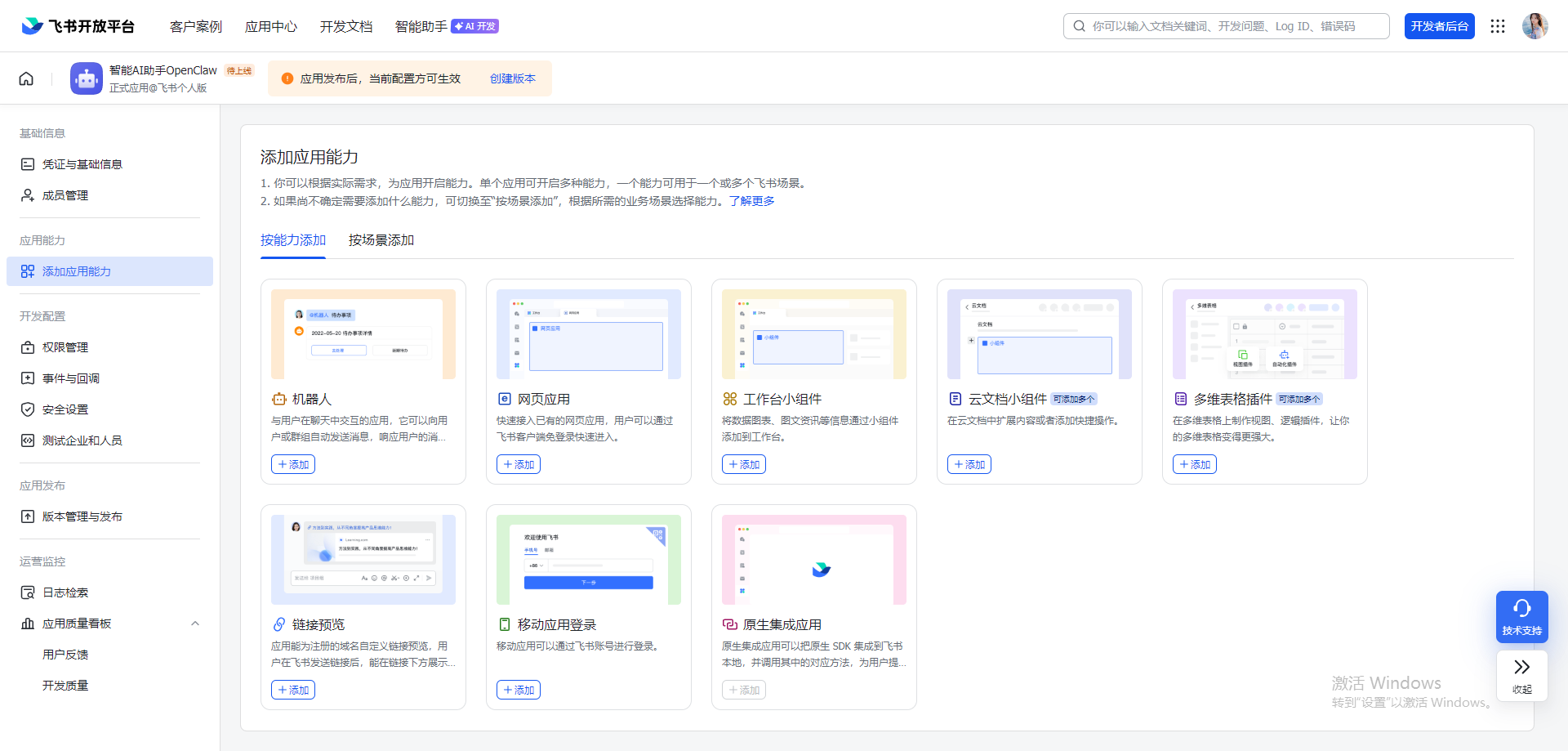Select 日志检索 in sidebar
Image resolution: width=1568 pixels, height=751 pixels.
point(109,592)
